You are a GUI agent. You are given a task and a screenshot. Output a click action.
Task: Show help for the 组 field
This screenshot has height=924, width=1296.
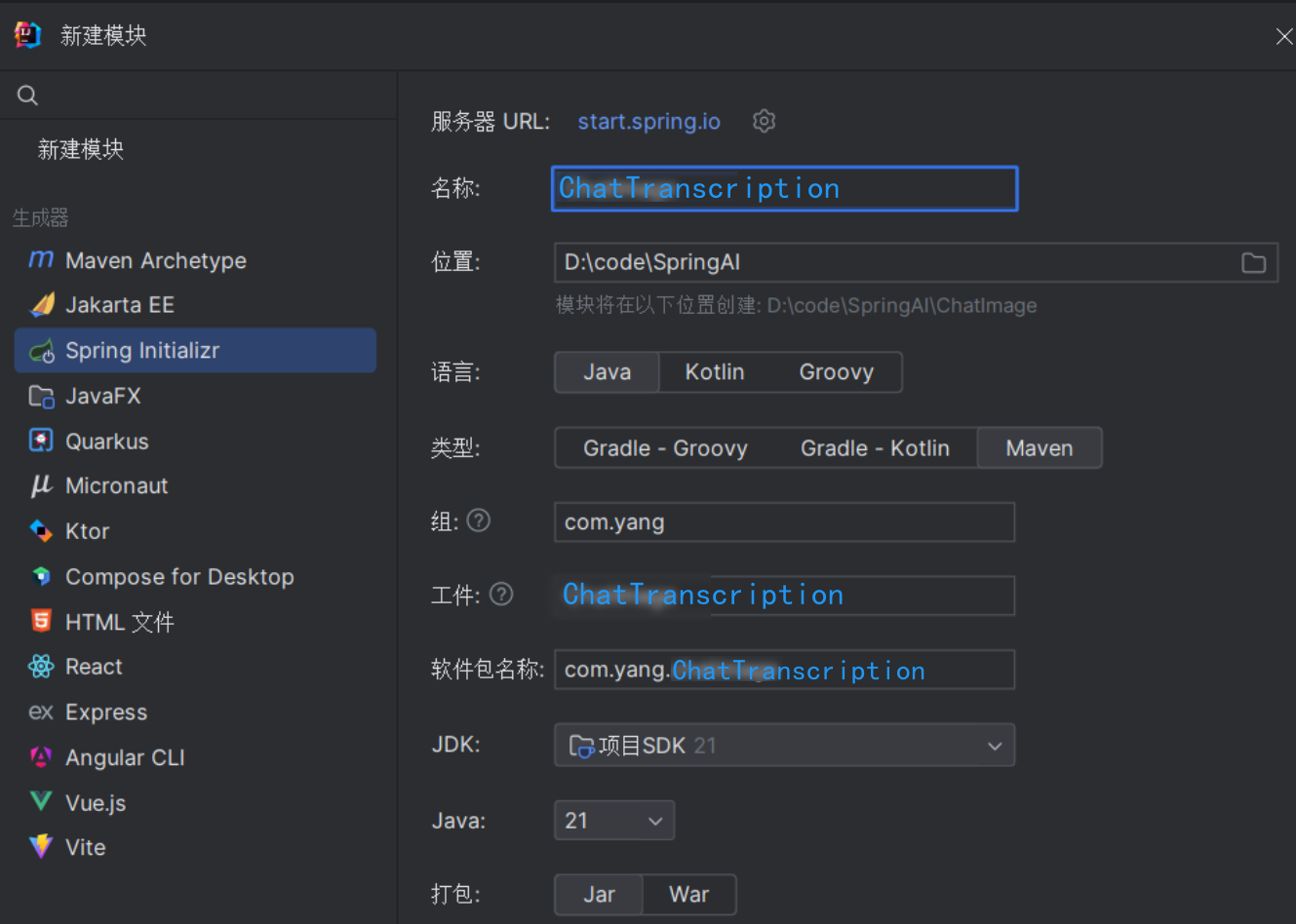pos(479,520)
